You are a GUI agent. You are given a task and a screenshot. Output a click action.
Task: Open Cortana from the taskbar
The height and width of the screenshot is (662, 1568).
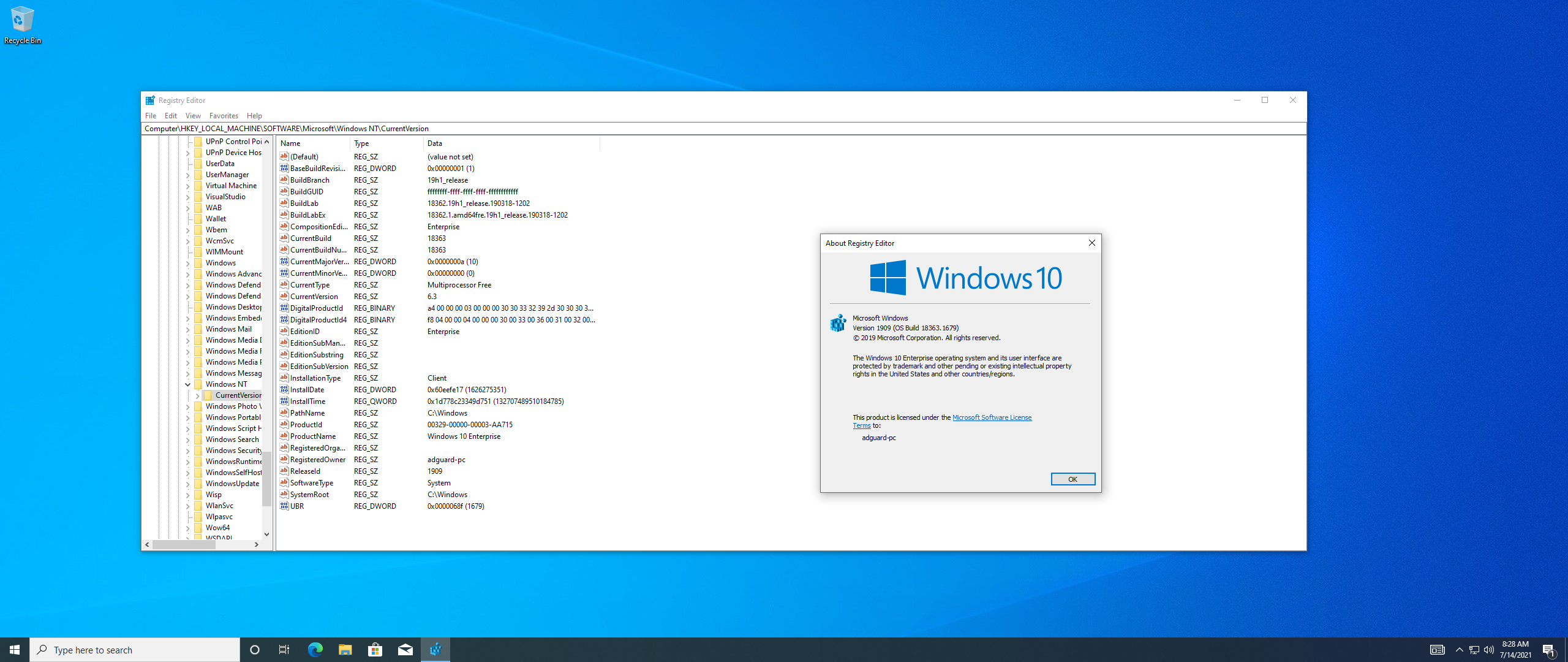[255, 650]
